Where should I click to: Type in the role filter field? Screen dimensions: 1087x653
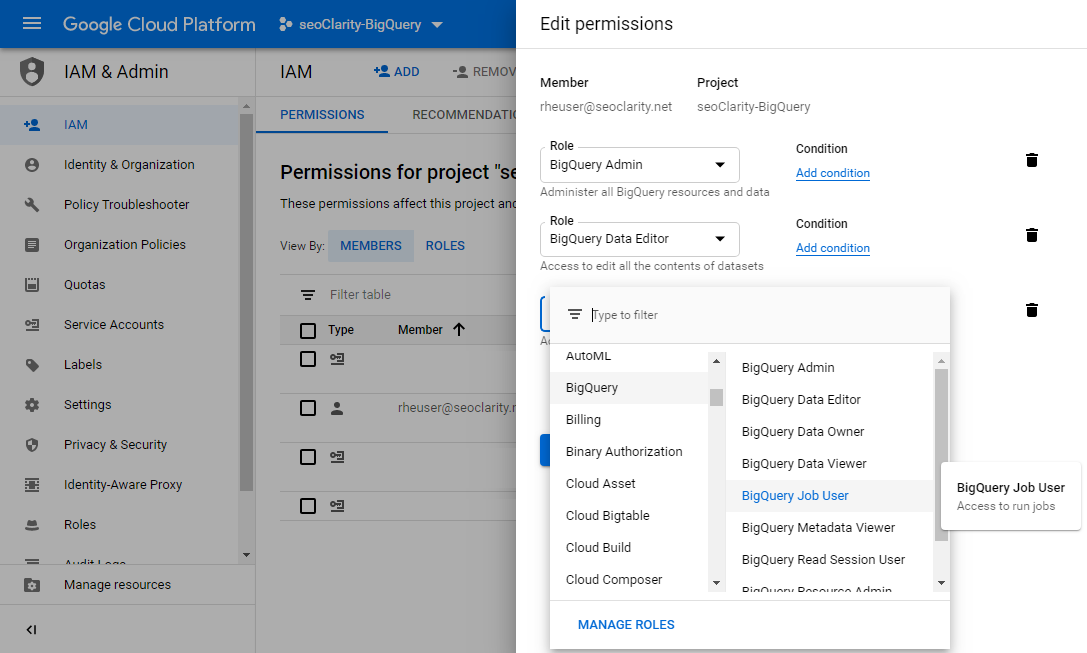pos(760,315)
